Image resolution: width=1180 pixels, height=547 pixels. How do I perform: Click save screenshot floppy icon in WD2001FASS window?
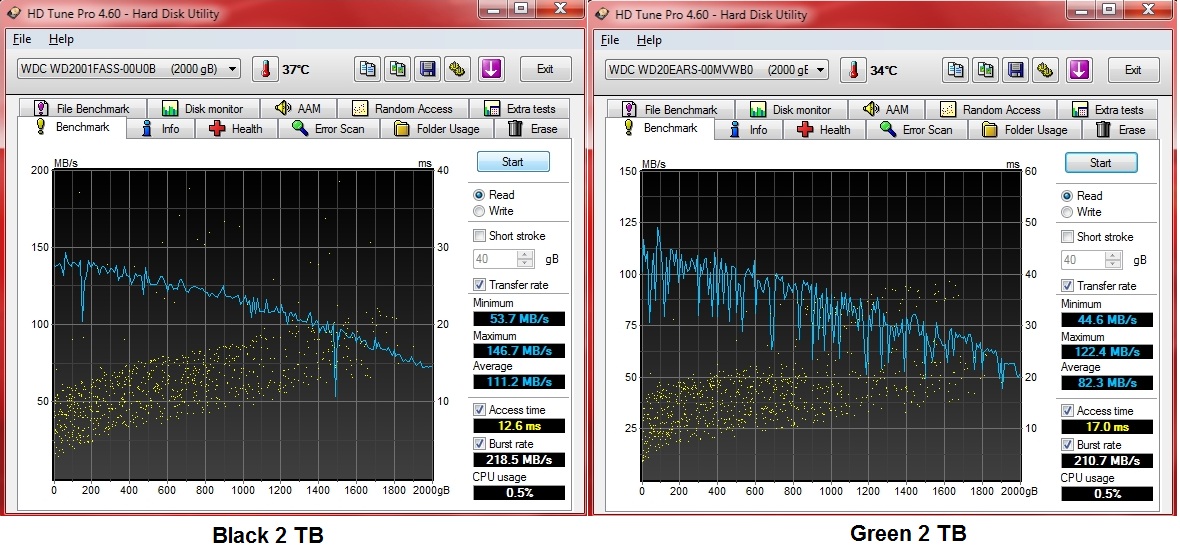coord(428,69)
